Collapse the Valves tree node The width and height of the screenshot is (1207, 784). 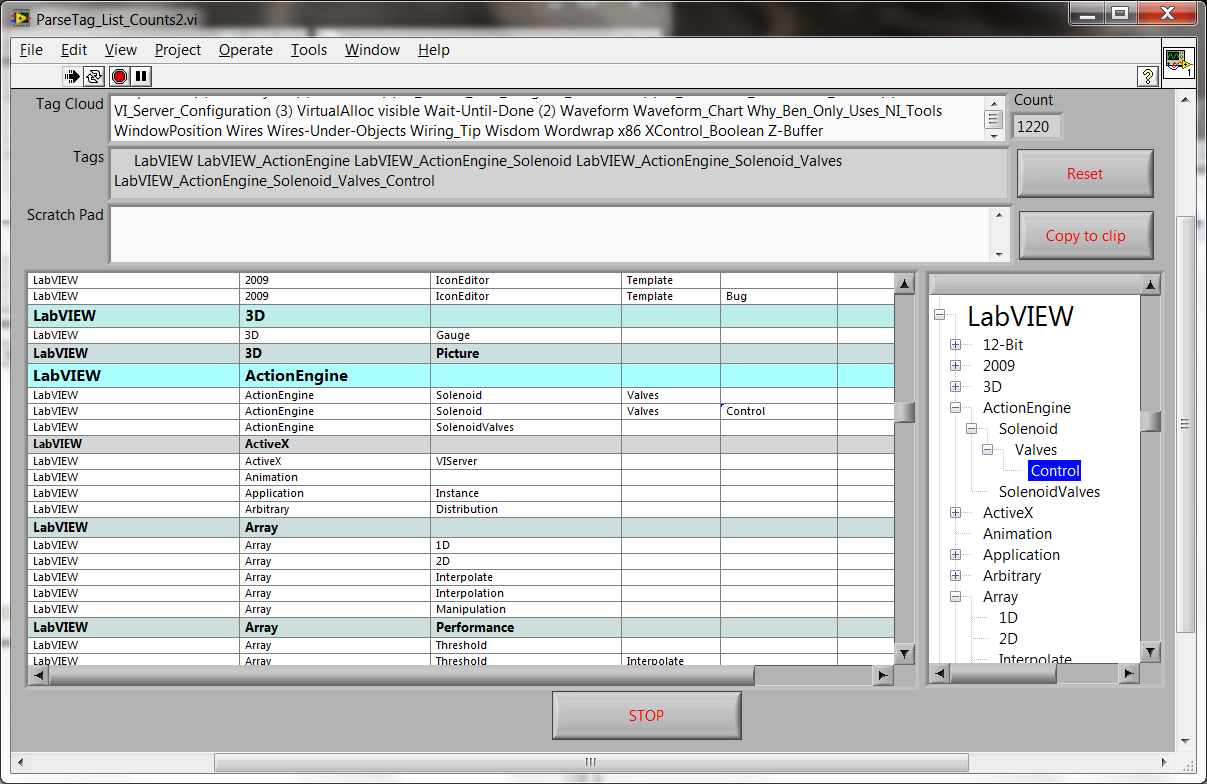click(x=987, y=450)
